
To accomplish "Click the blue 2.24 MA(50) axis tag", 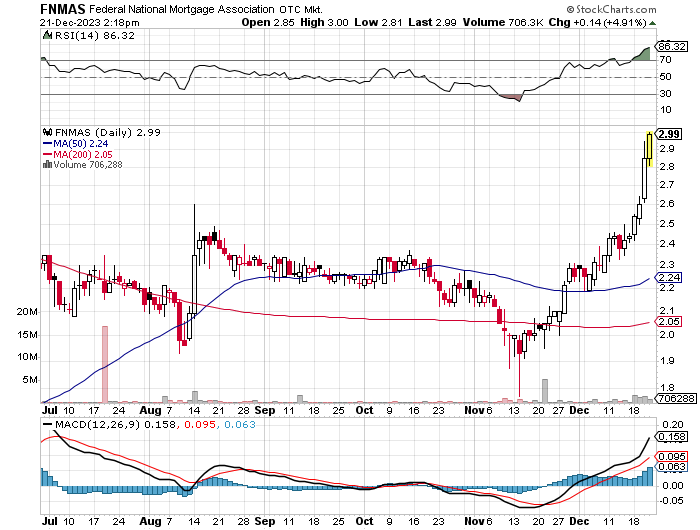I will (x=669, y=278).
